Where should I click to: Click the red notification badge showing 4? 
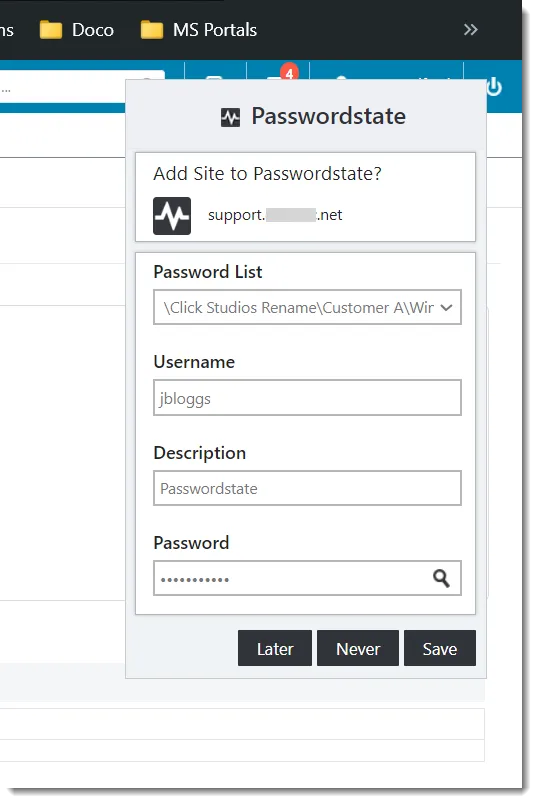[x=289, y=73]
